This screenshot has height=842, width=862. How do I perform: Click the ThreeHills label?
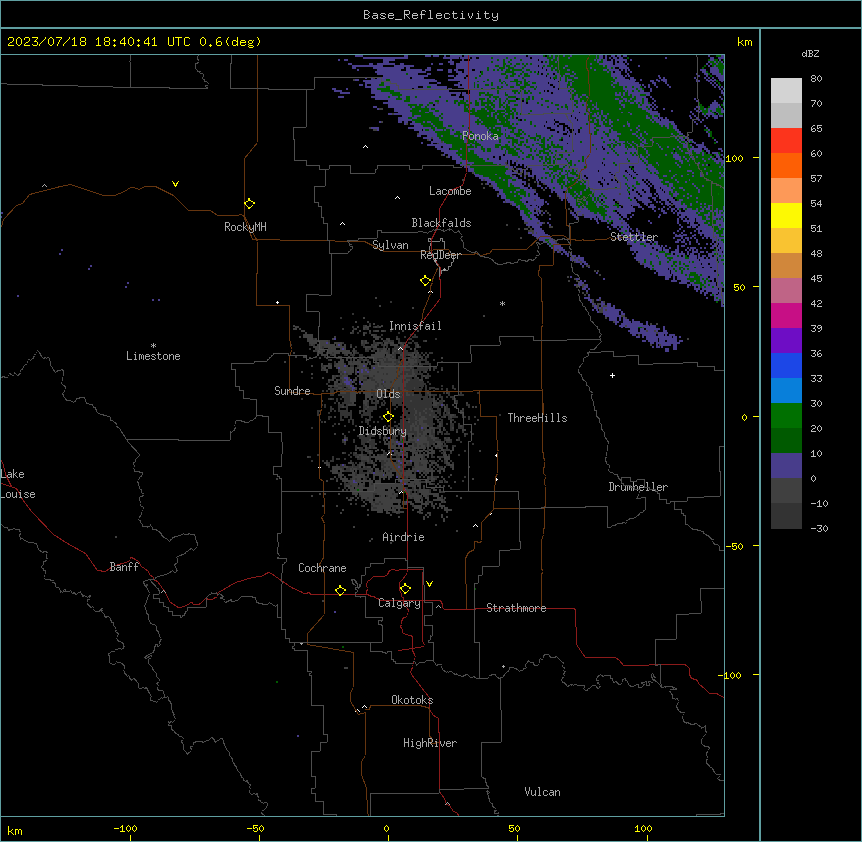pos(537,418)
